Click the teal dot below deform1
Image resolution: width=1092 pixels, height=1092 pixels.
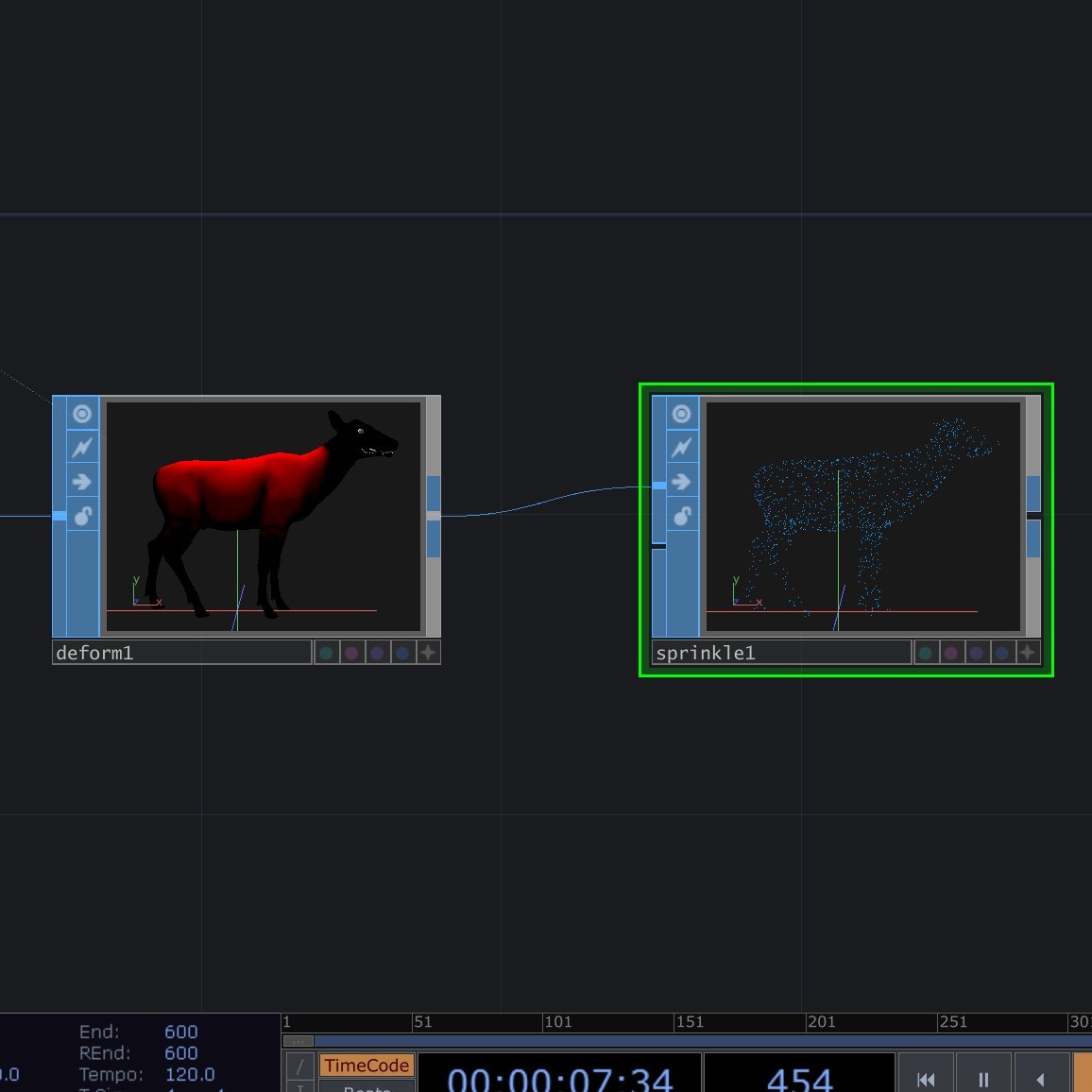(326, 653)
